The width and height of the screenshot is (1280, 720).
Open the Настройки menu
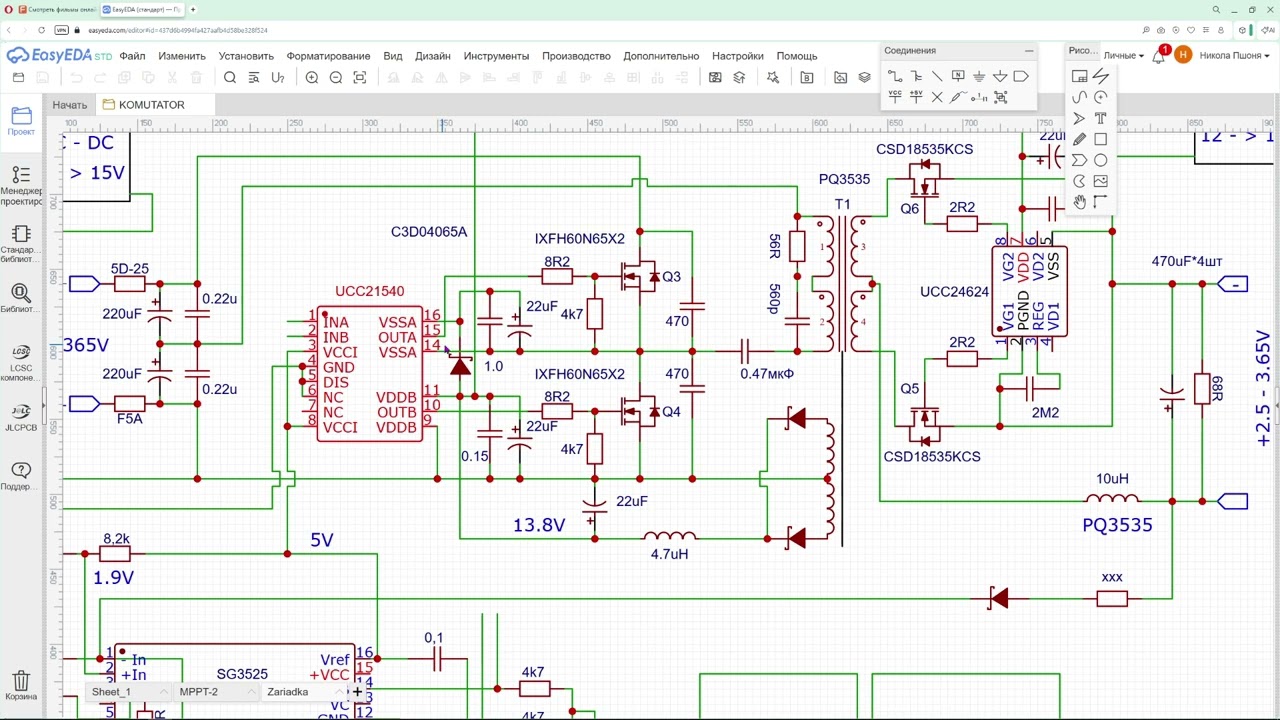737,56
